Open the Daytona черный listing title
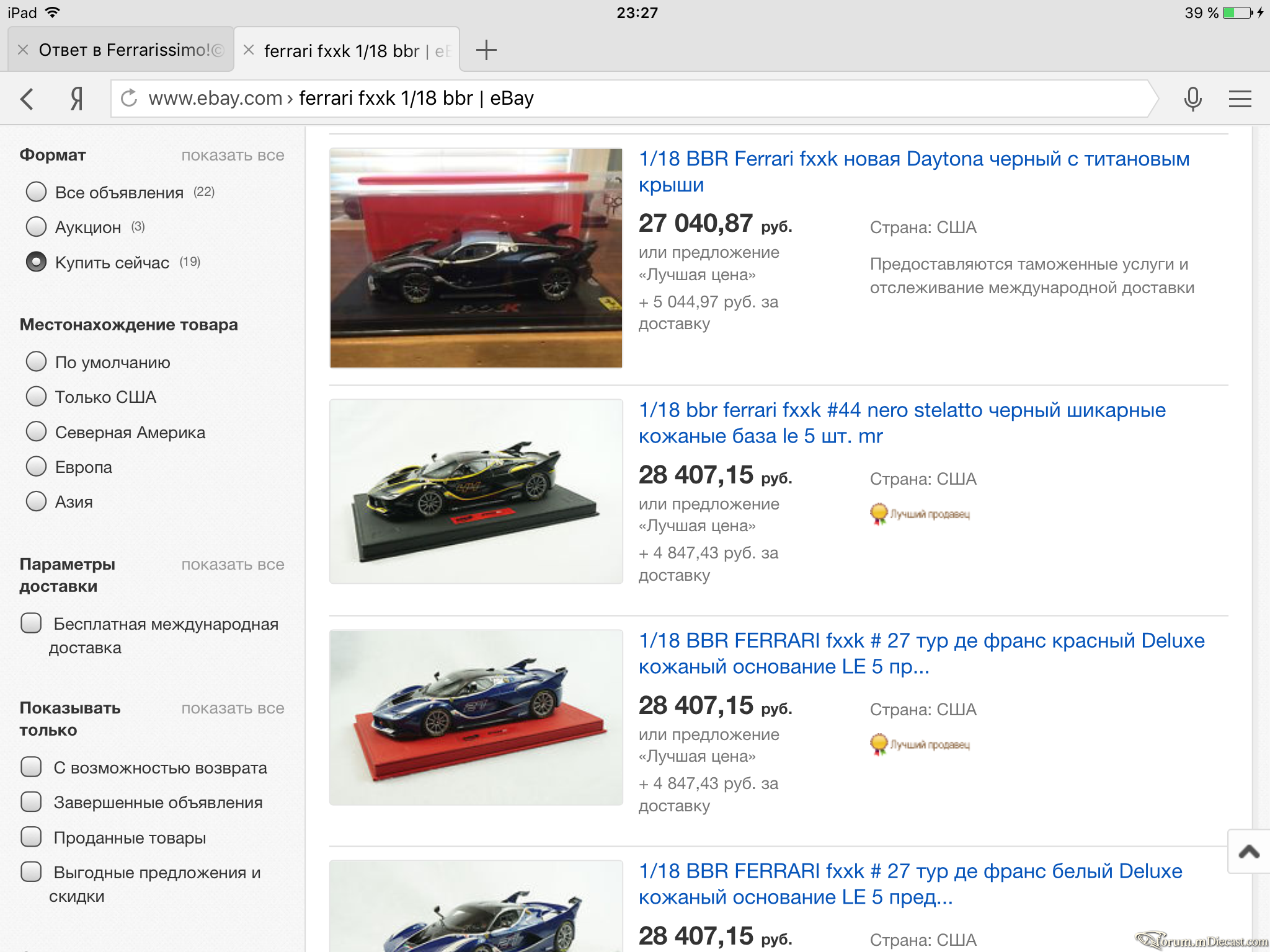This screenshot has height=952, width=1270. click(914, 172)
